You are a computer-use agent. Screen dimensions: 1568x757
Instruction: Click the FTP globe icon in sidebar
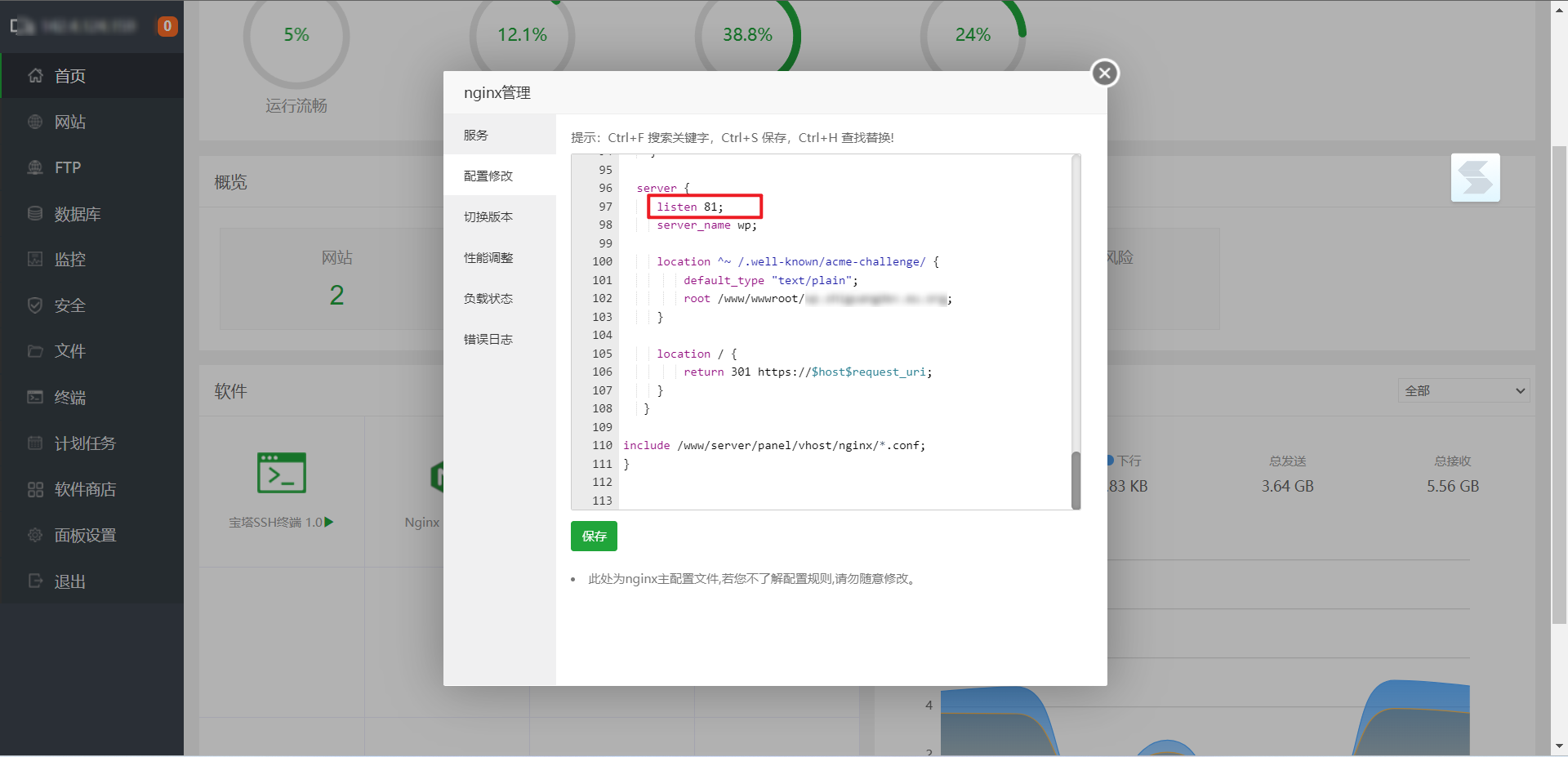click(x=35, y=167)
